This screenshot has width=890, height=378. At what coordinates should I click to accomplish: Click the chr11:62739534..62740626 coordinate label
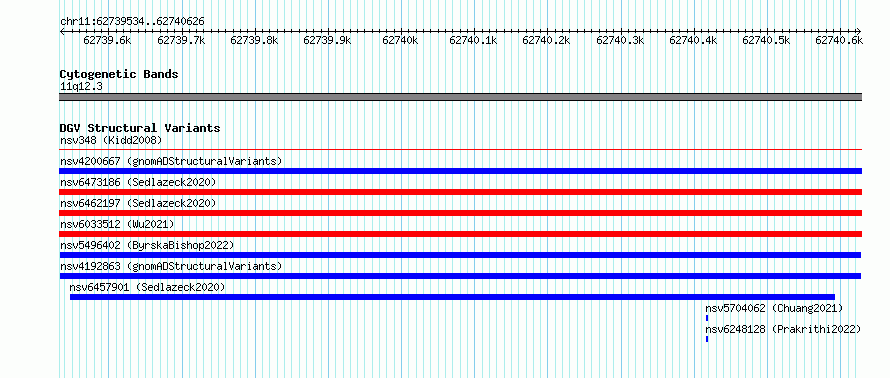pyautogui.click(x=132, y=22)
